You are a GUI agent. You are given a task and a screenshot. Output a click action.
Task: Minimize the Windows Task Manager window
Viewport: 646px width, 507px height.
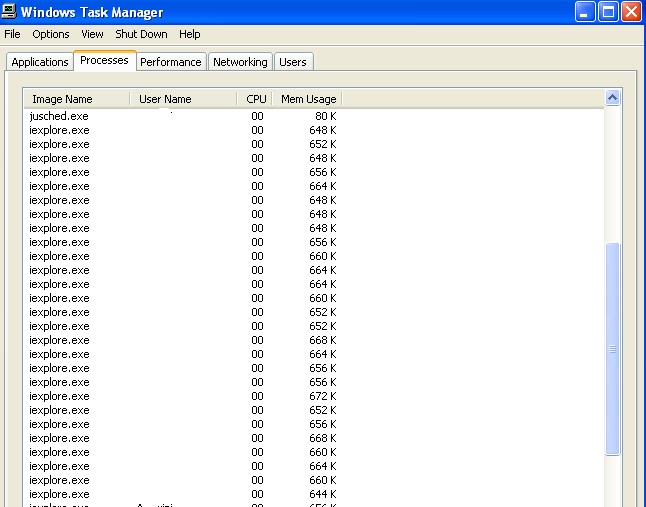point(585,12)
